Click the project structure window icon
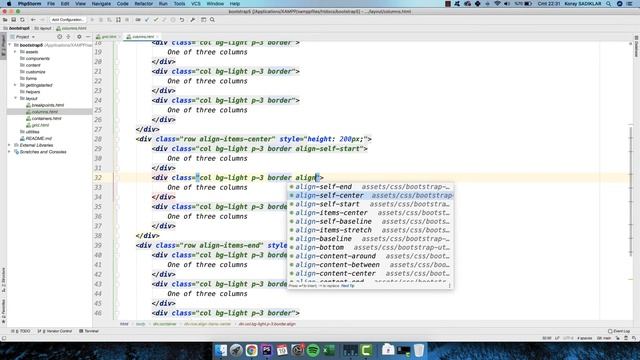This screenshot has height=360, width=640. tap(203, 20)
